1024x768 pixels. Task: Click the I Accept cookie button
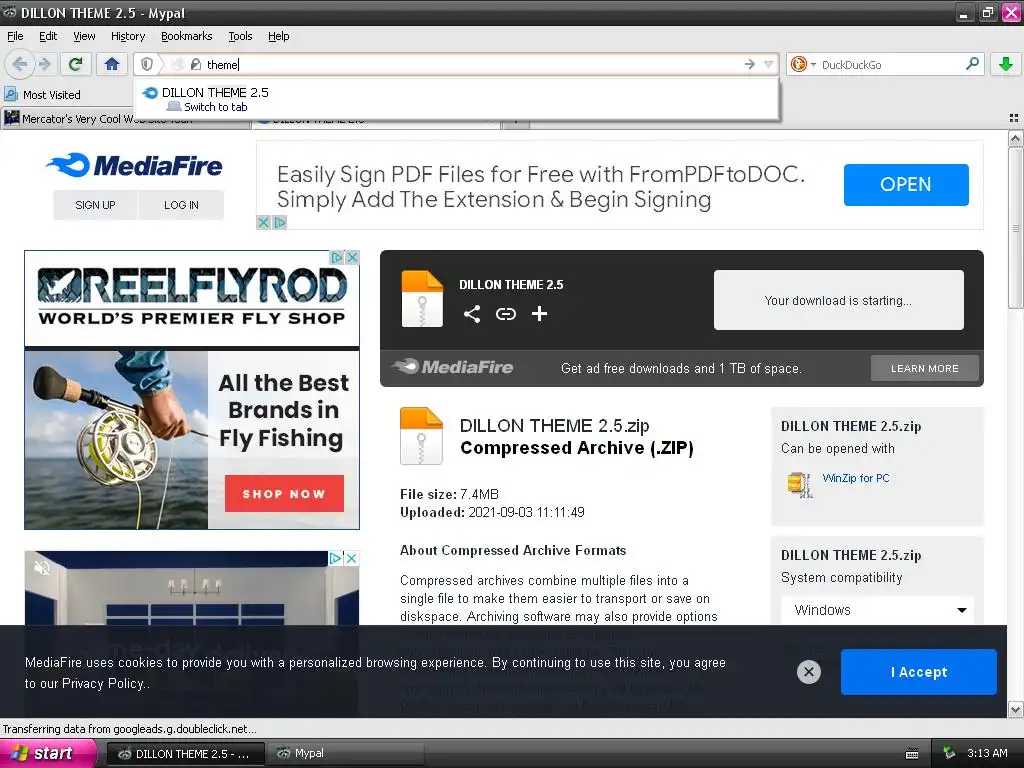[919, 672]
